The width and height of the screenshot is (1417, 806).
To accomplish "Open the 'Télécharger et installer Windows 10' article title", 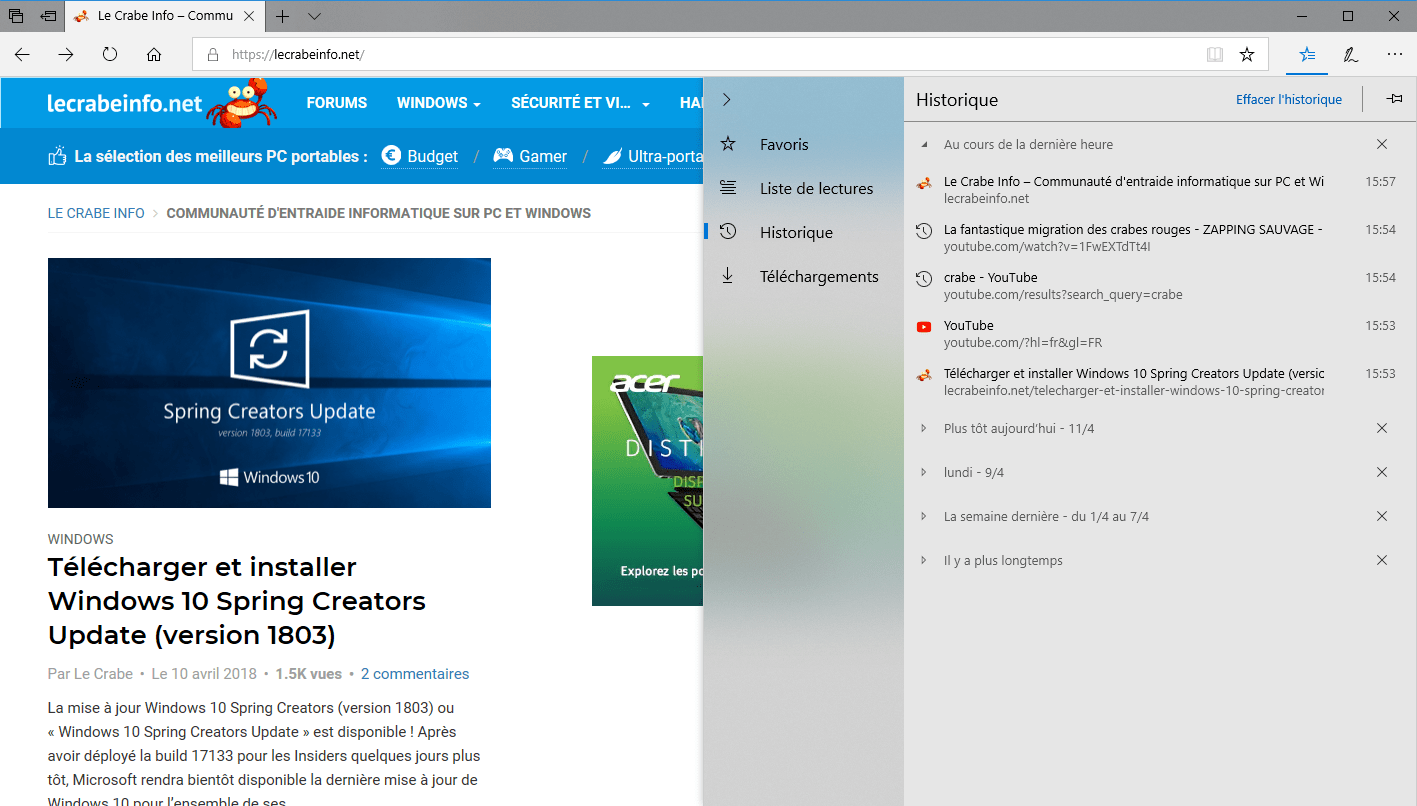I will pyautogui.click(x=237, y=601).
